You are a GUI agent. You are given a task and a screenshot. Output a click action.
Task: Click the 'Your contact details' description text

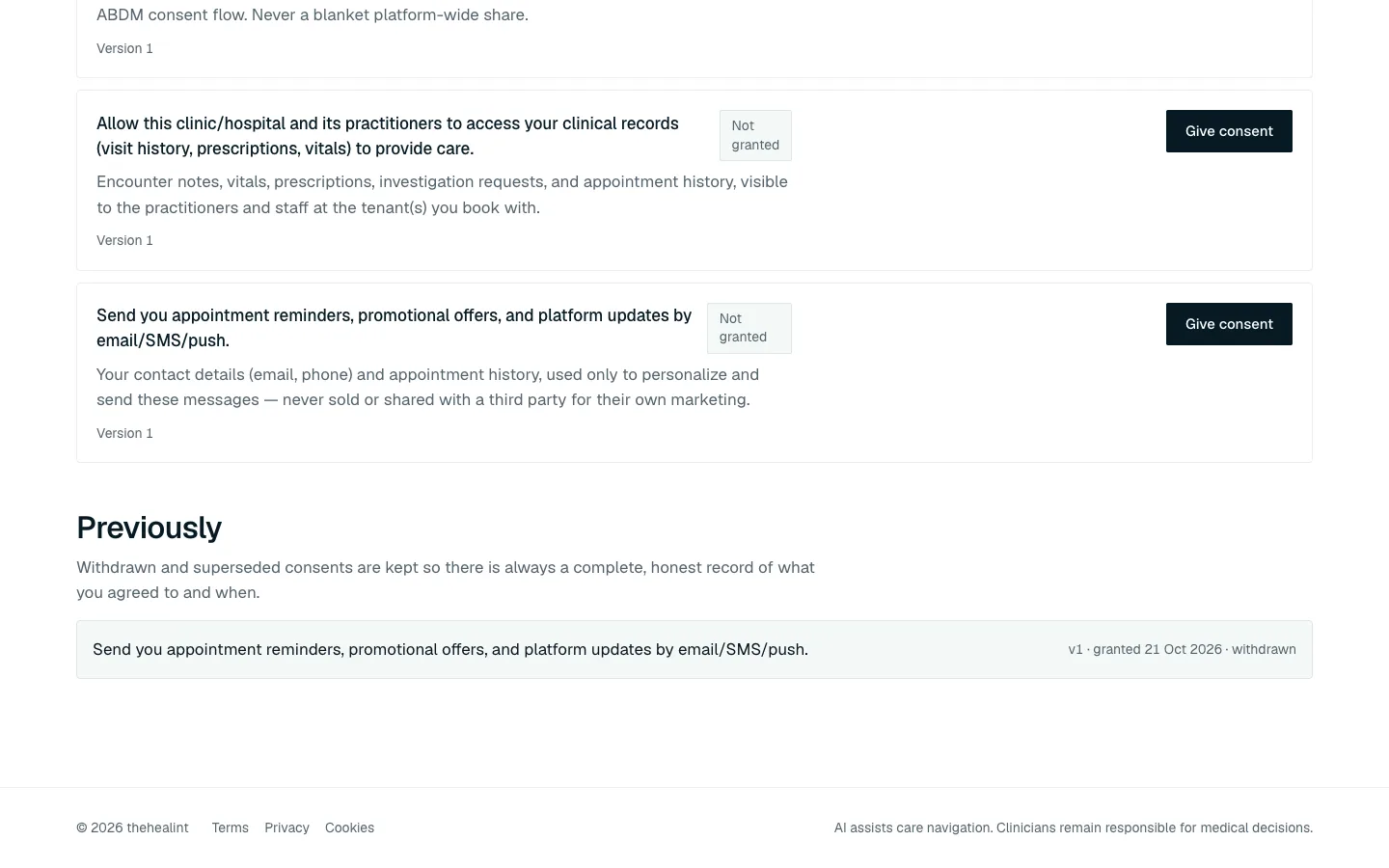tap(427, 387)
